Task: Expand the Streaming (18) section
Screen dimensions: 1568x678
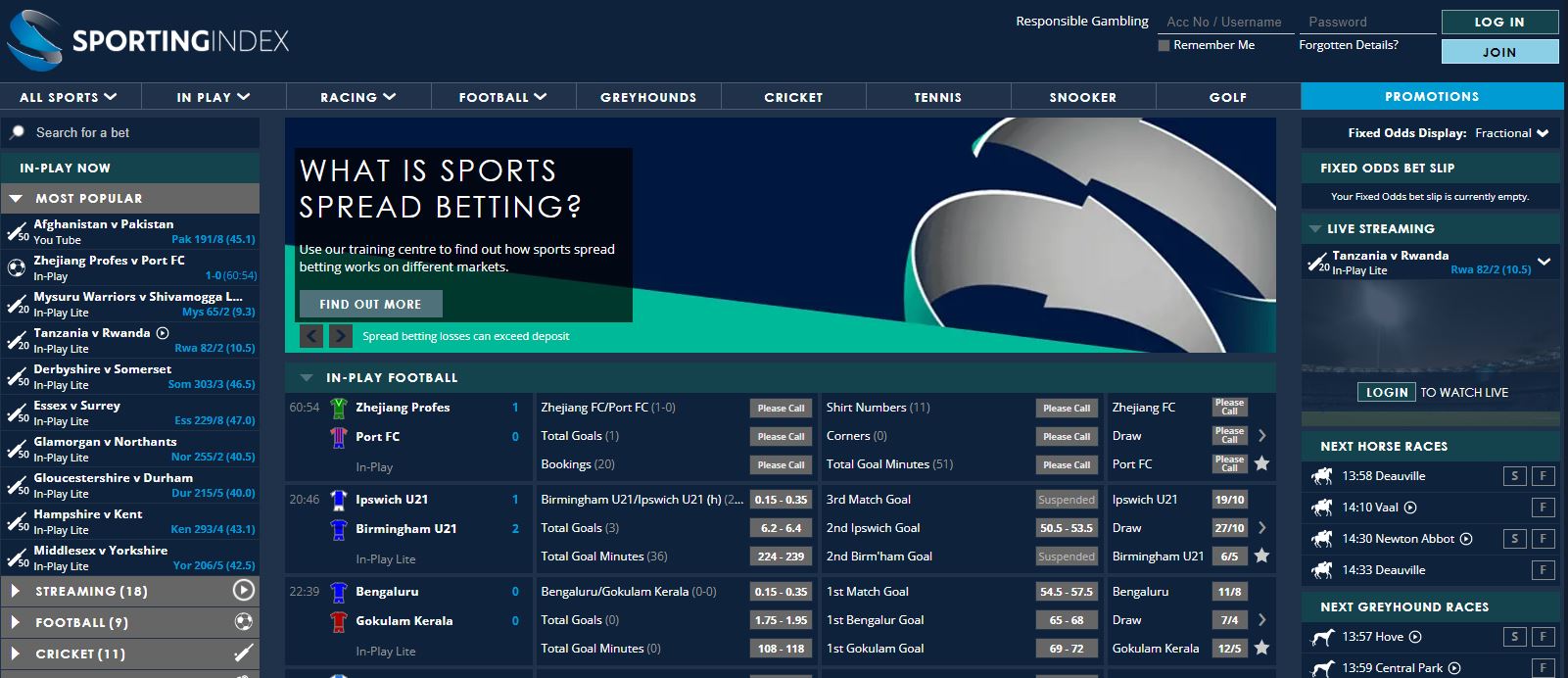Action: tap(16, 591)
